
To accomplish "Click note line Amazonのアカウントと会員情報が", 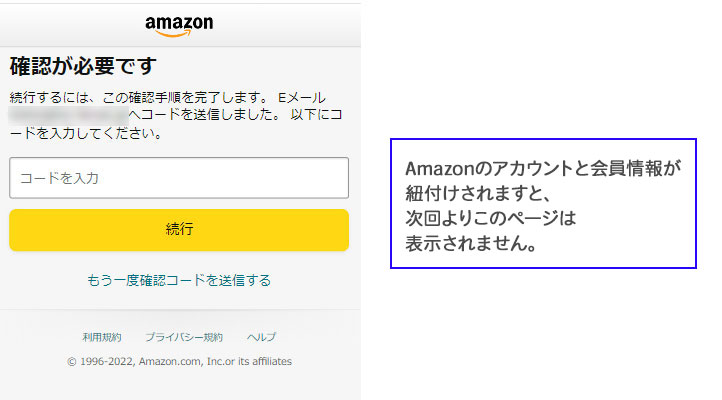I will (x=542, y=169).
